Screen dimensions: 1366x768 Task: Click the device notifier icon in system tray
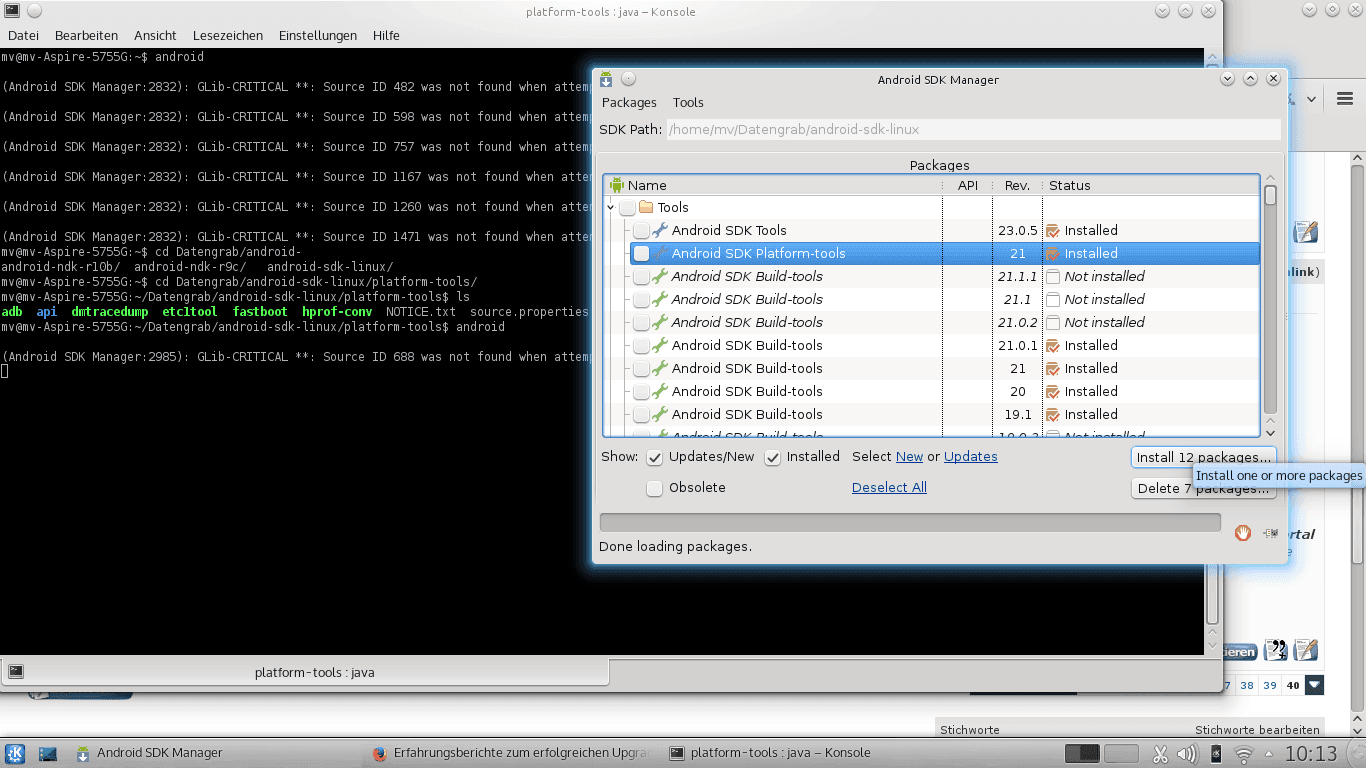point(1216,754)
